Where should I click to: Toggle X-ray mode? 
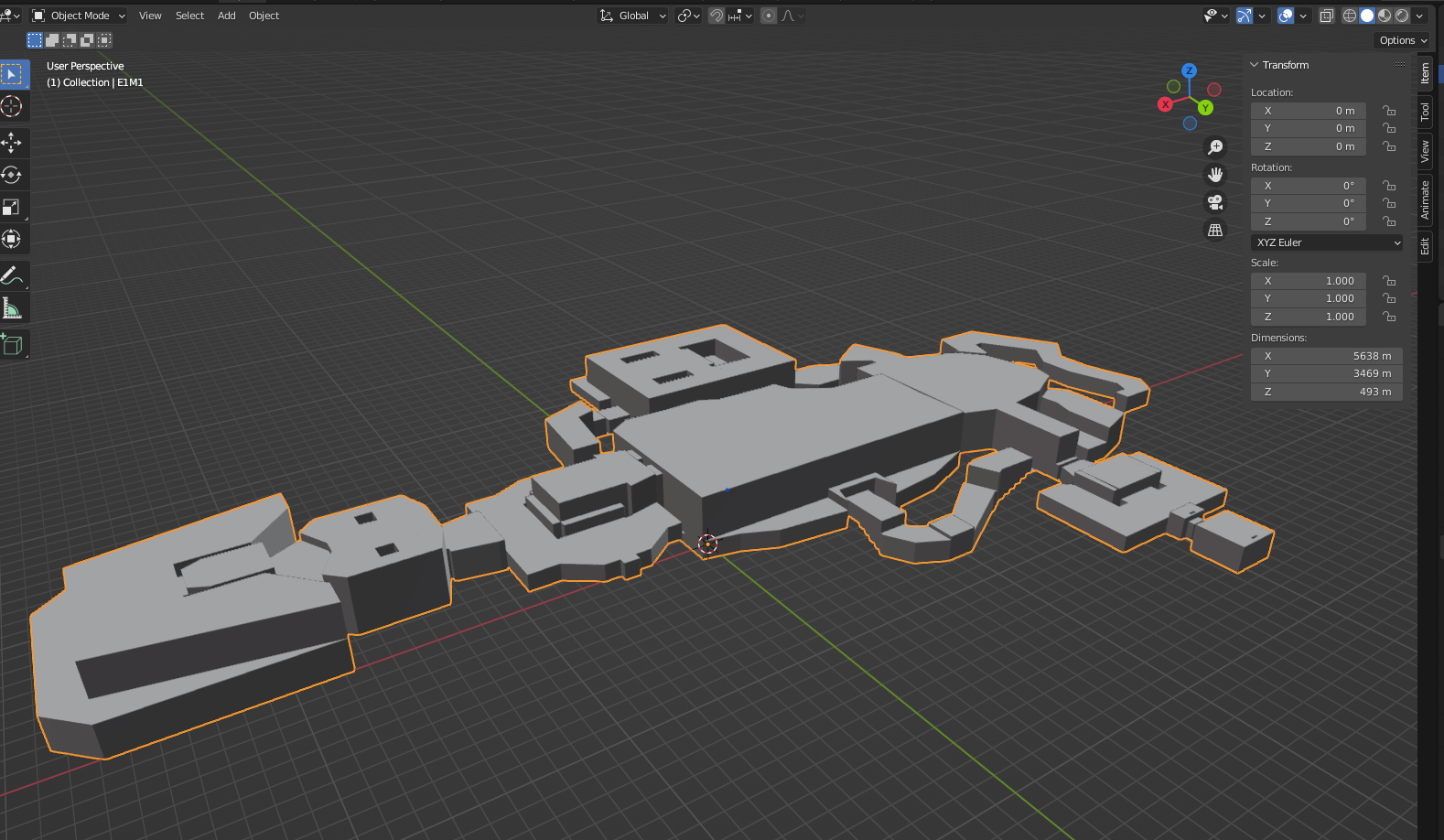[x=1326, y=16]
